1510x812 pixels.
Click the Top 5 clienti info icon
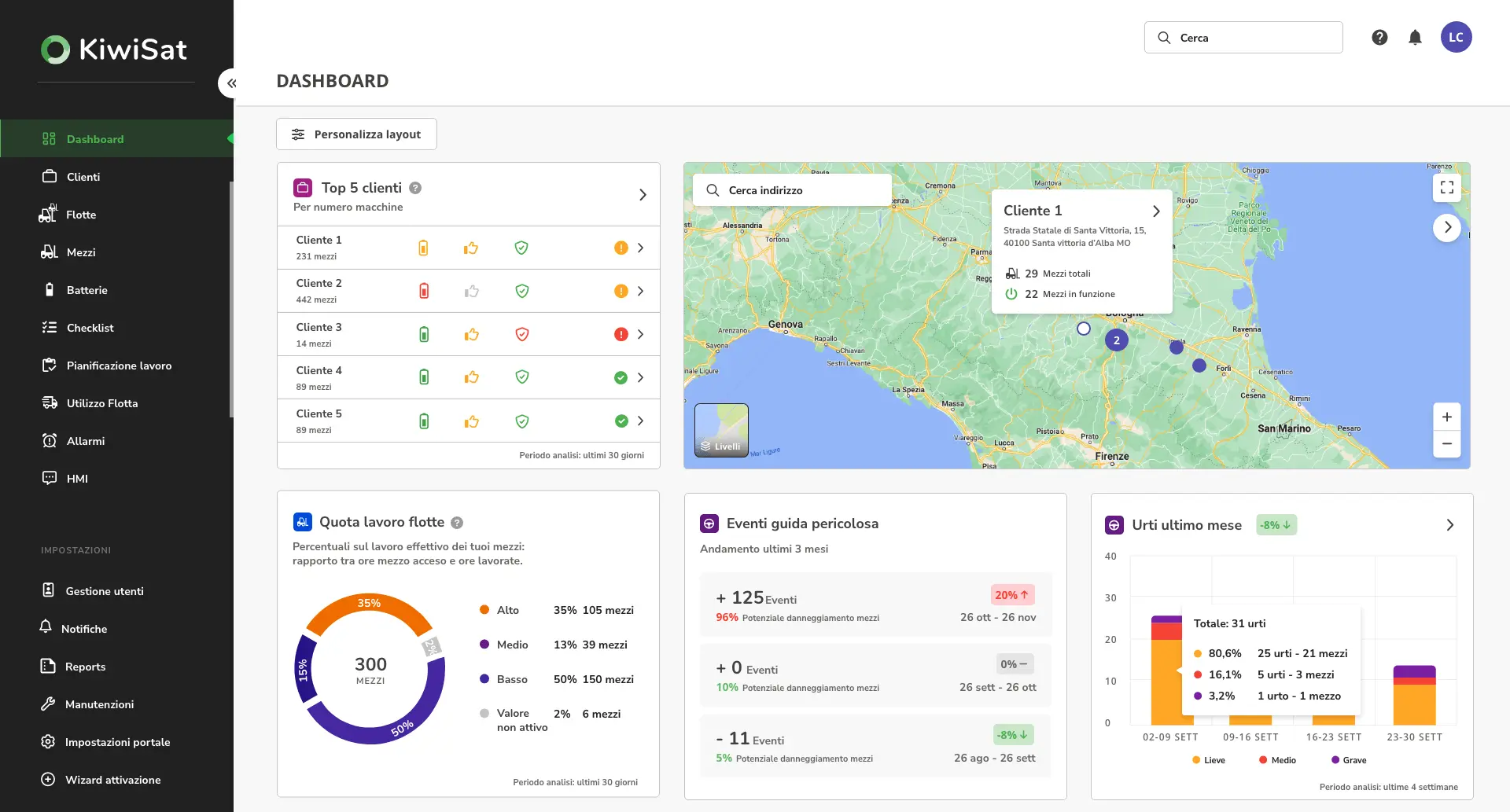click(x=415, y=188)
